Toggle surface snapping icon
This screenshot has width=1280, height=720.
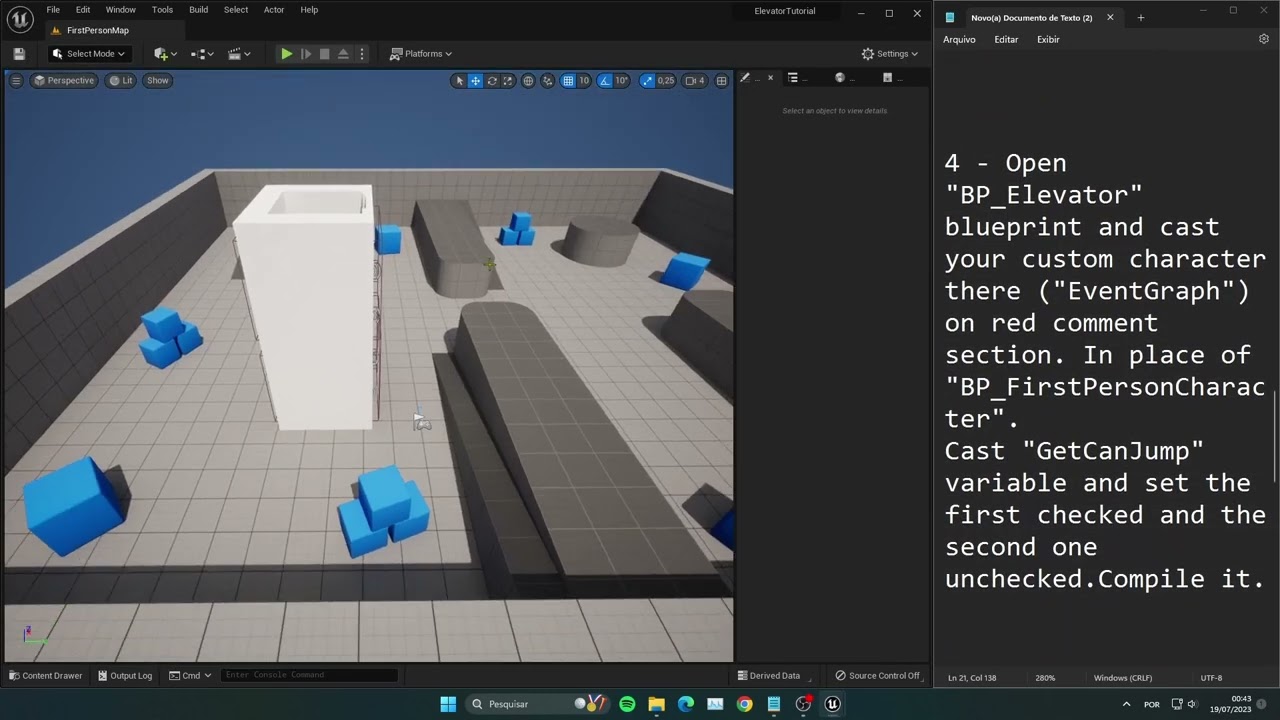pyautogui.click(x=547, y=81)
